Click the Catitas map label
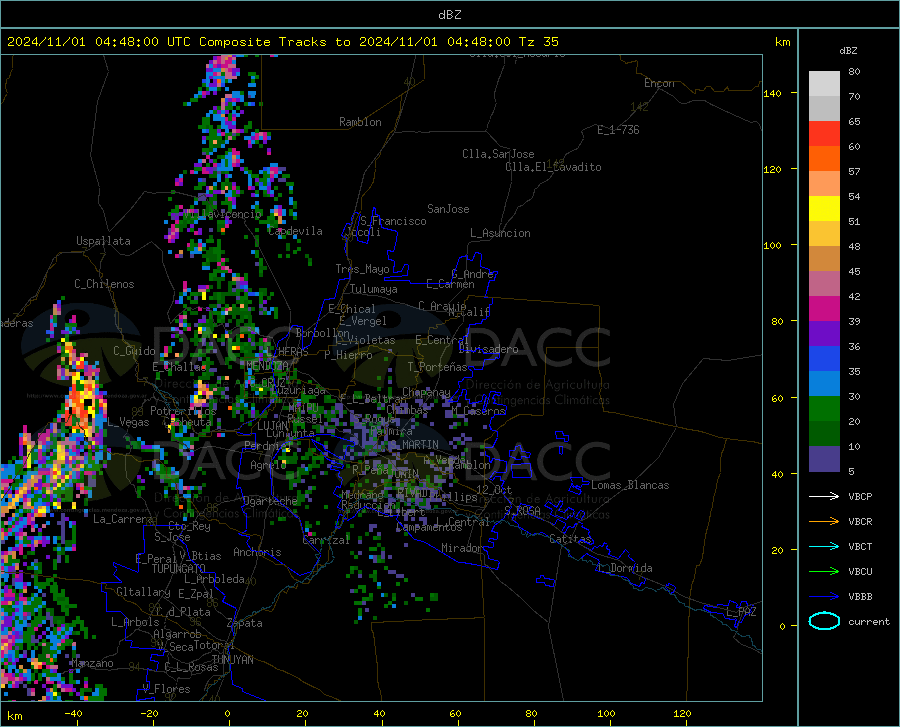 pos(571,539)
